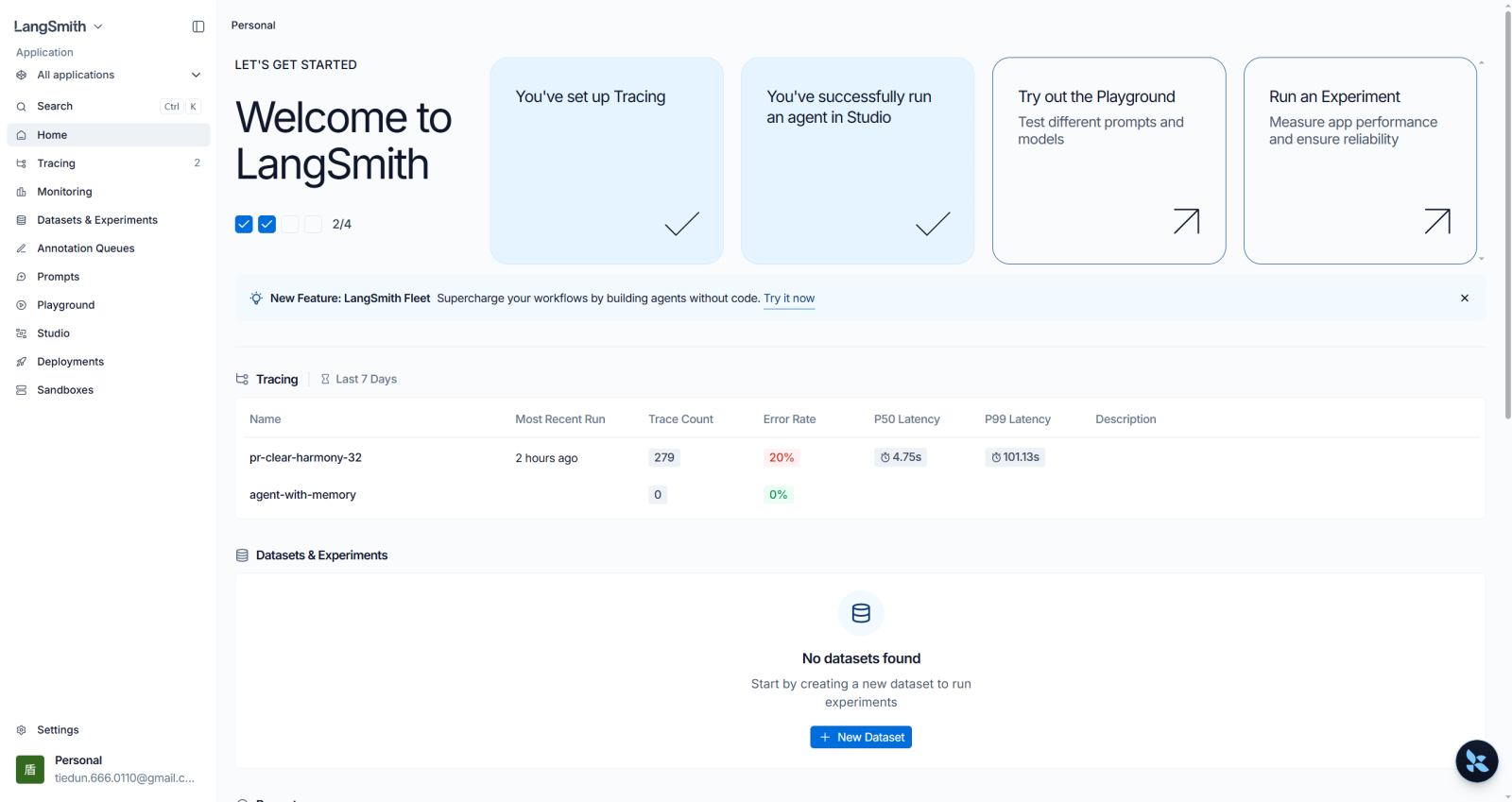Open the LangSmith logo dropdown chevron
The height and width of the screenshot is (802, 1512).
tap(98, 26)
